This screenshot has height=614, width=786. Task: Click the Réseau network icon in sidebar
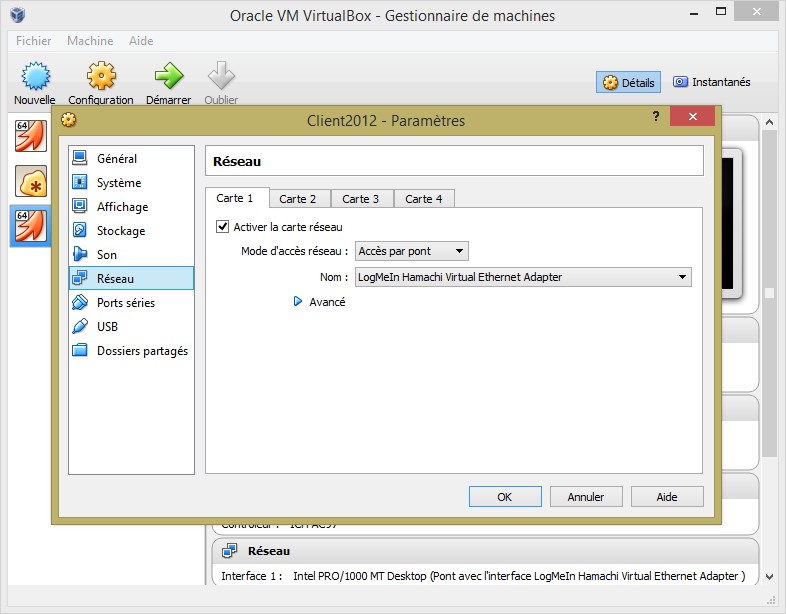(80, 278)
